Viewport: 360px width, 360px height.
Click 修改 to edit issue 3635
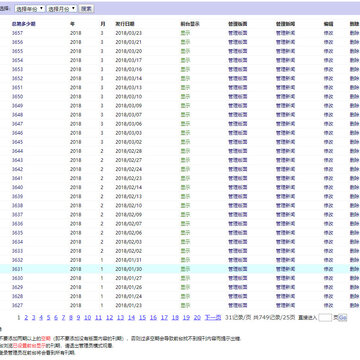328,233
